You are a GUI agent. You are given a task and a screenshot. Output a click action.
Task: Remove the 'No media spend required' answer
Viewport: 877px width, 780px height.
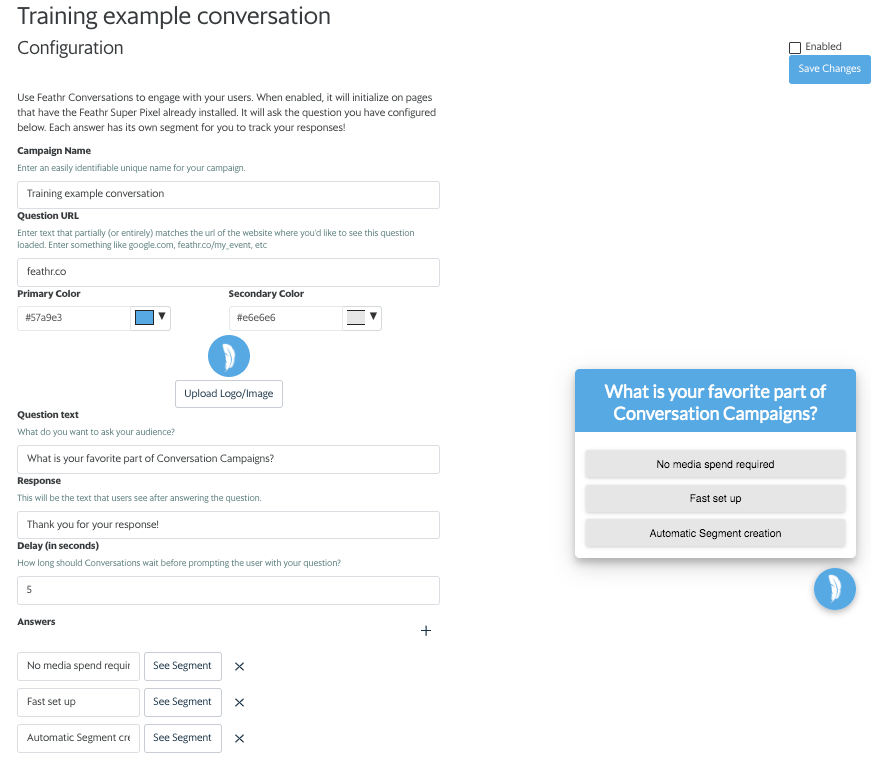(x=239, y=666)
